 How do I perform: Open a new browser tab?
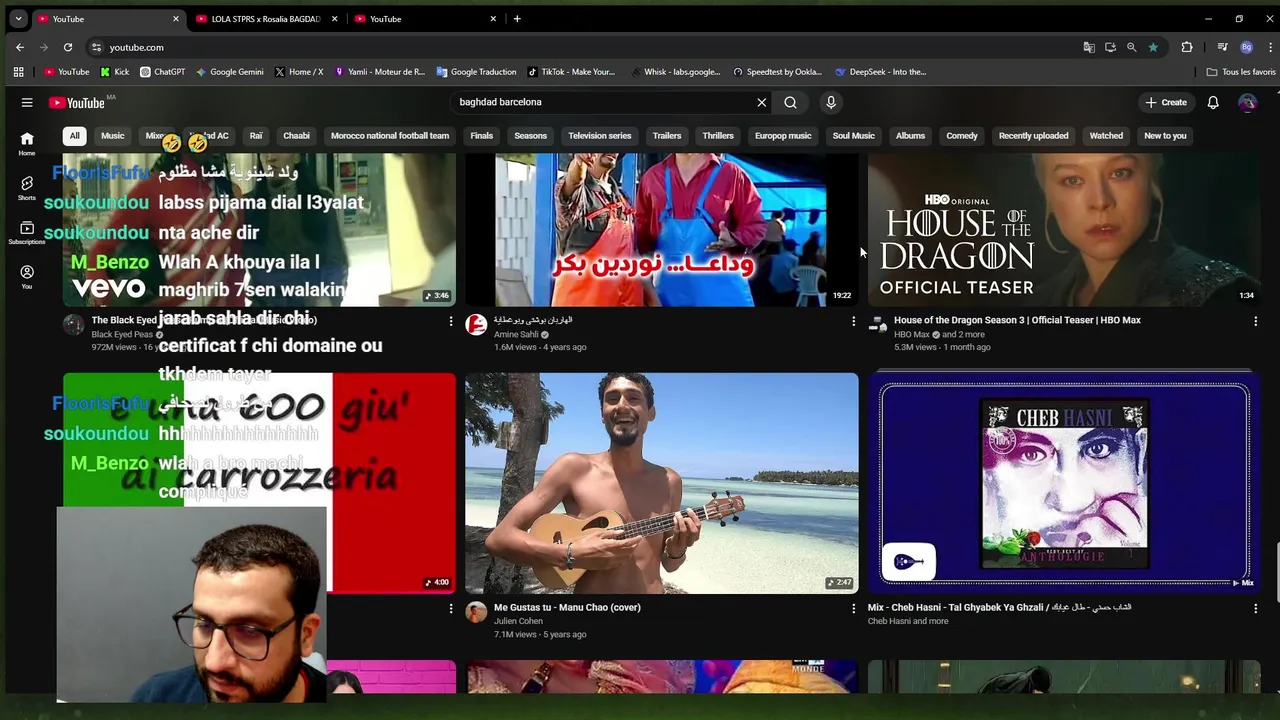[517, 19]
